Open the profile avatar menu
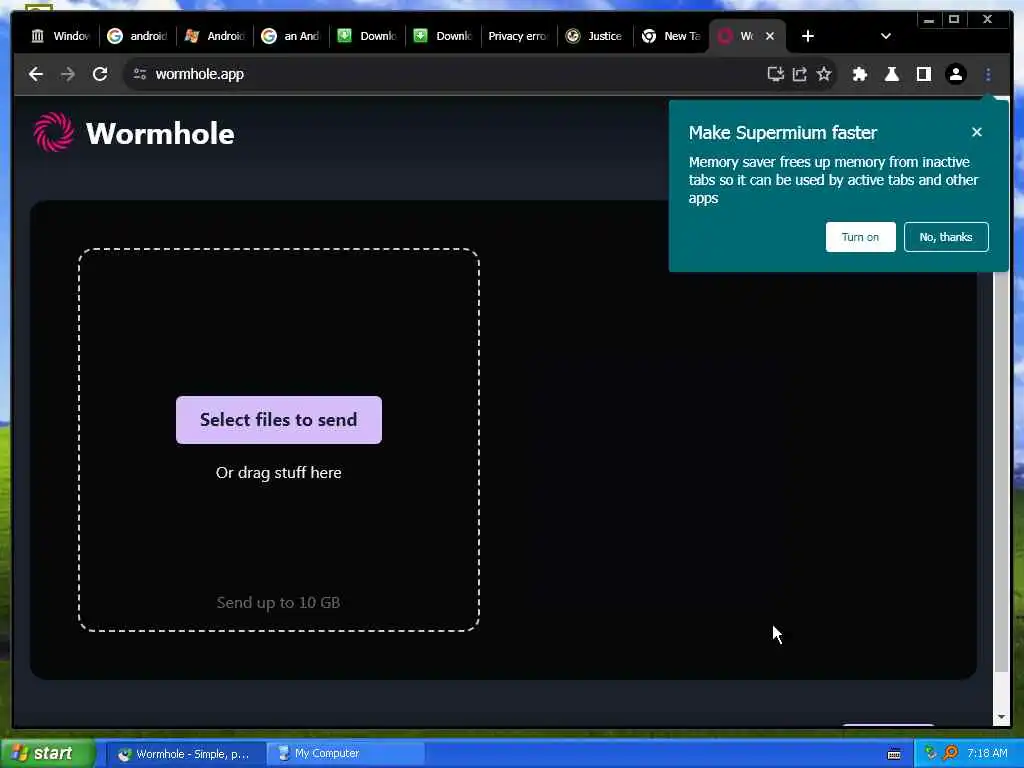The height and width of the screenshot is (768, 1024). [x=955, y=74]
